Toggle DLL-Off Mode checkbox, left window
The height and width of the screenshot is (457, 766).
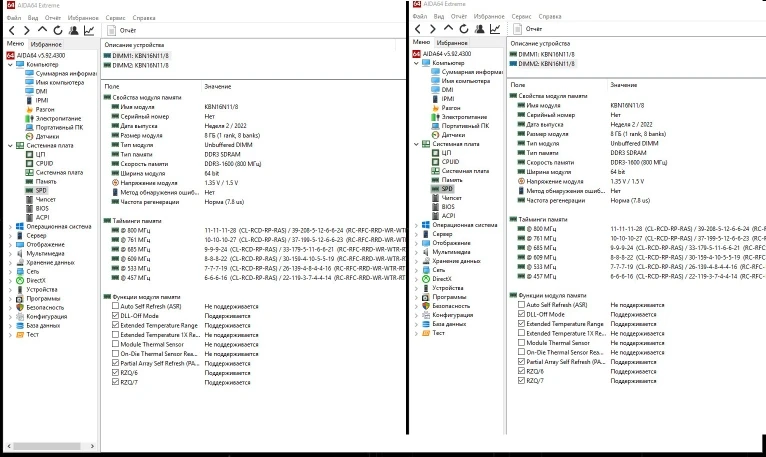(115, 315)
